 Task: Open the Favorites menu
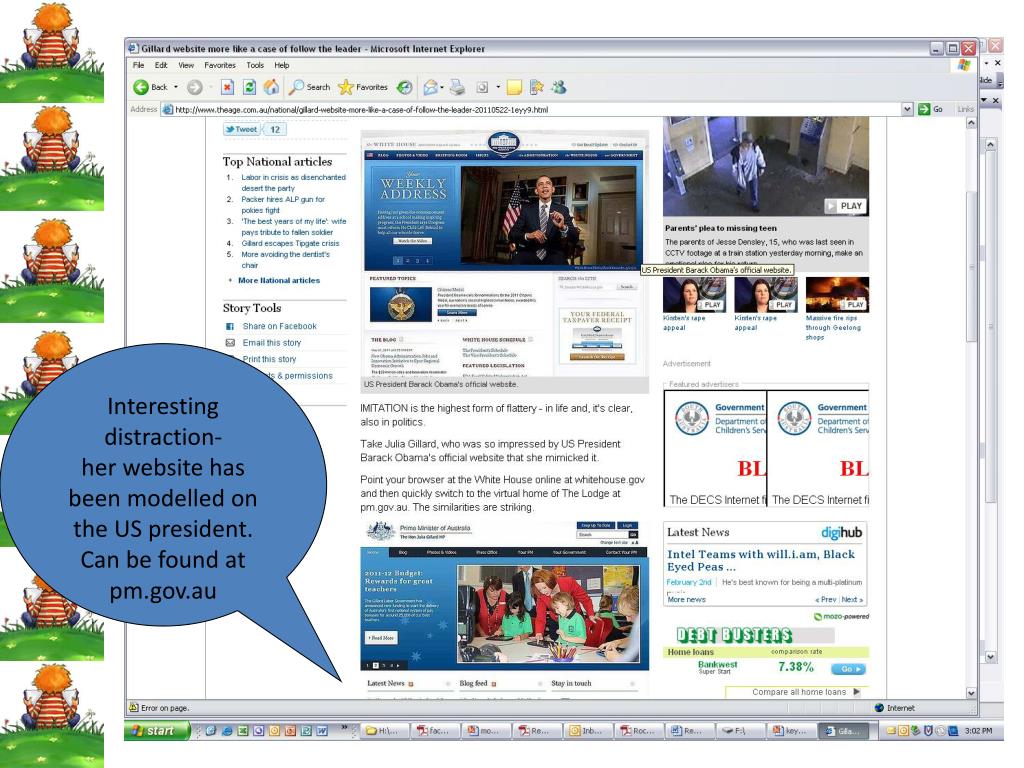point(219,65)
